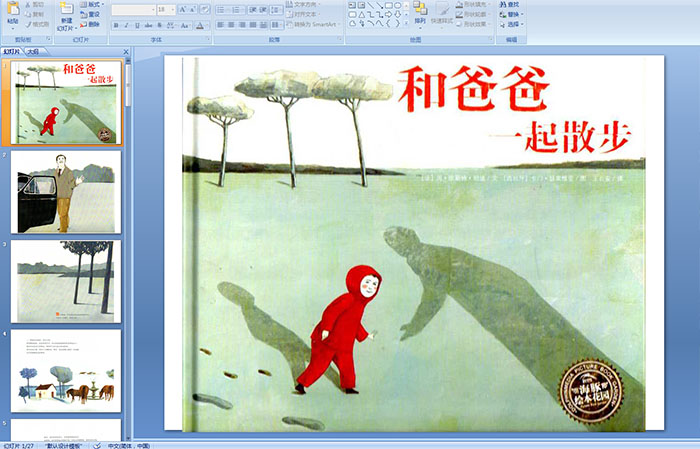
Task: Click Reset (重设) slide button
Action: (90, 14)
